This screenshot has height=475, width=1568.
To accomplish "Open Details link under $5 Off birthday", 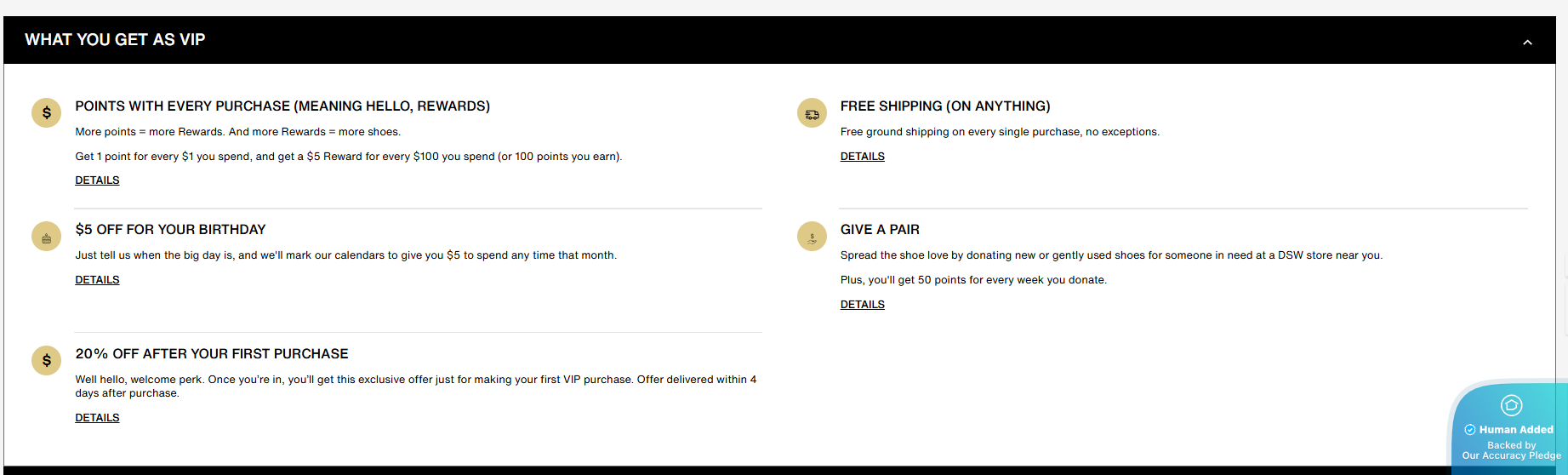I will 97,280.
